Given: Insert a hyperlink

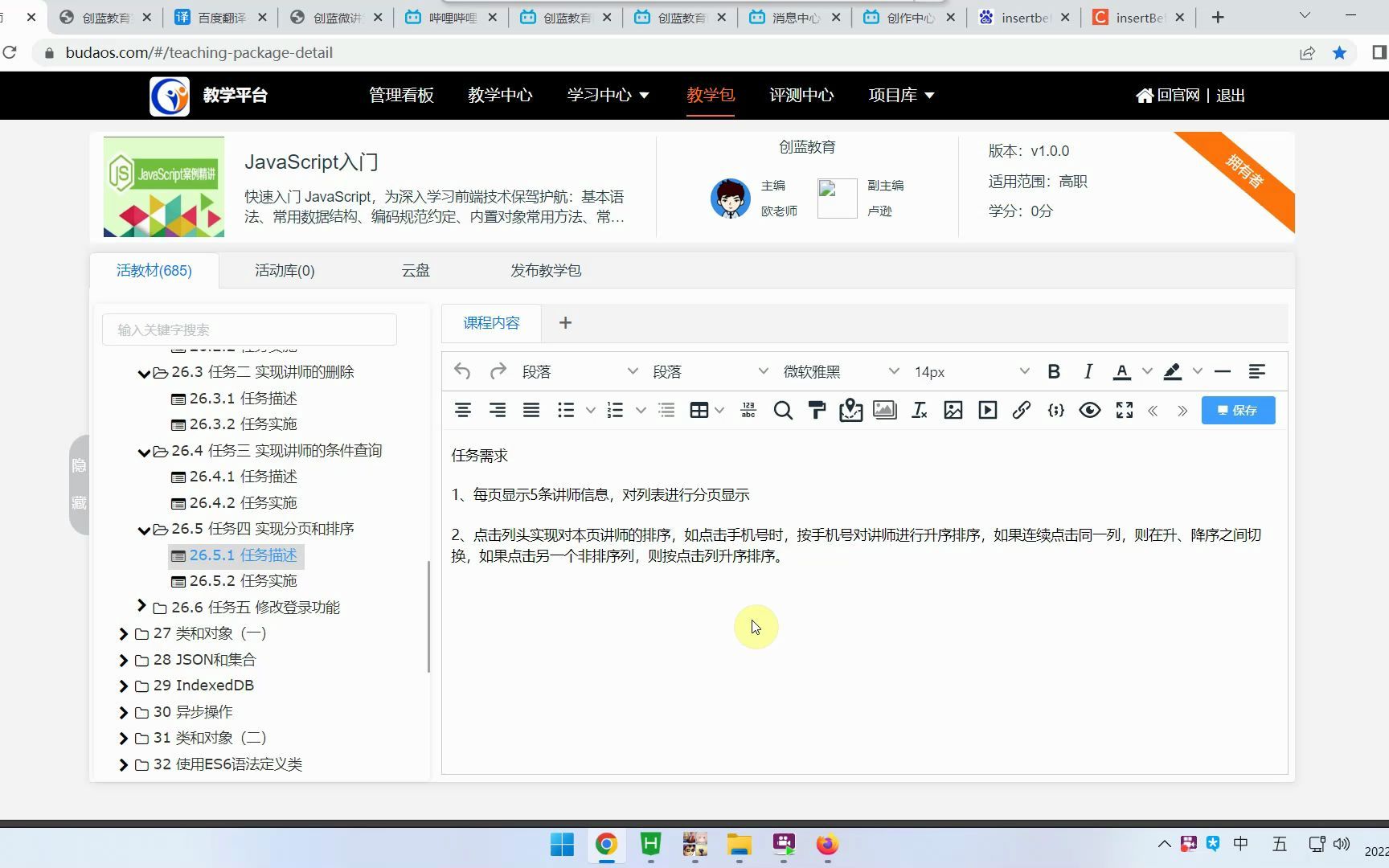Looking at the screenshot, I should pyautogui.click(x=1022, y=410).
